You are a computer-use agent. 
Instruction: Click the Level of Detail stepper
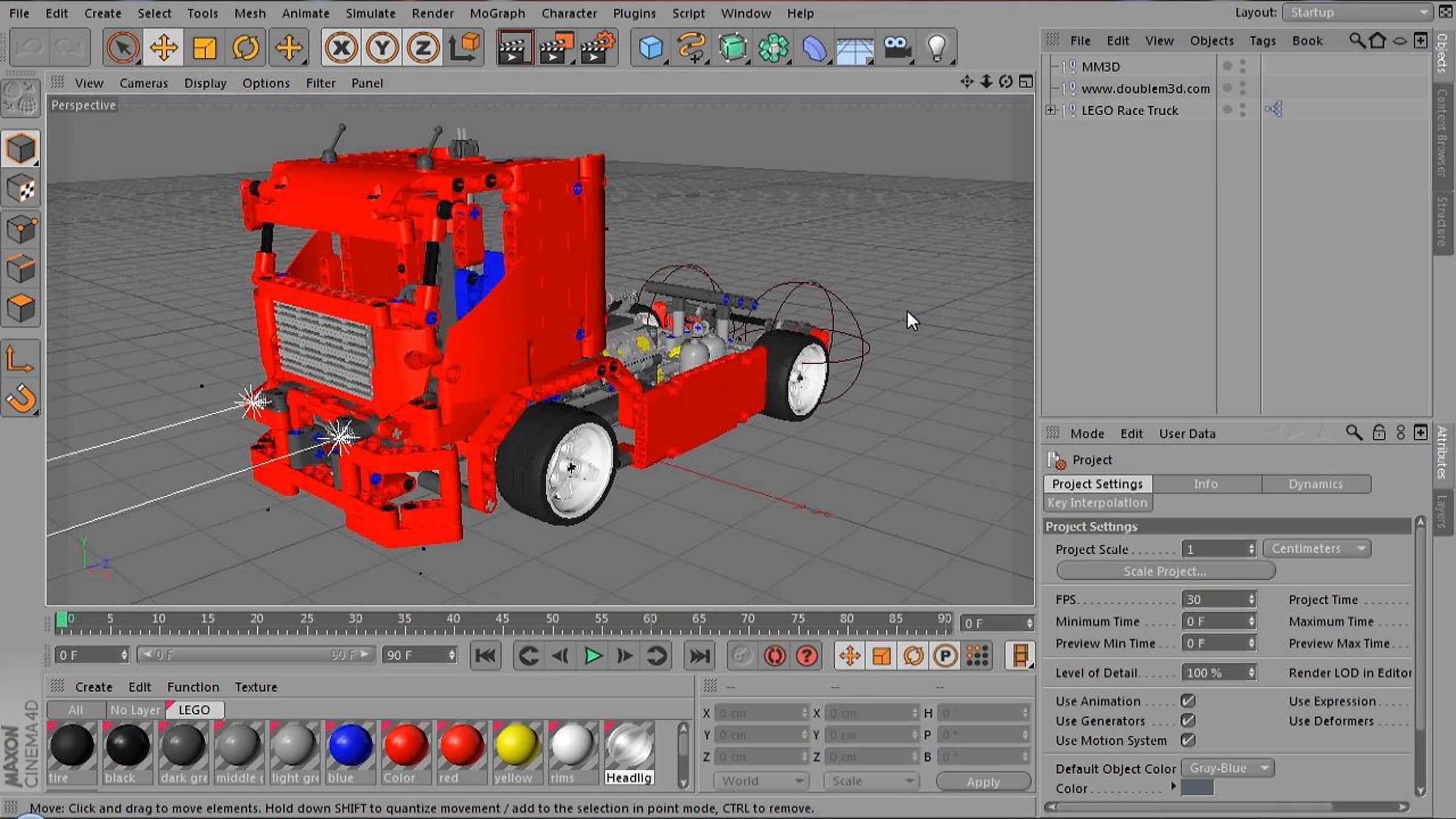tap(1251, 672)
